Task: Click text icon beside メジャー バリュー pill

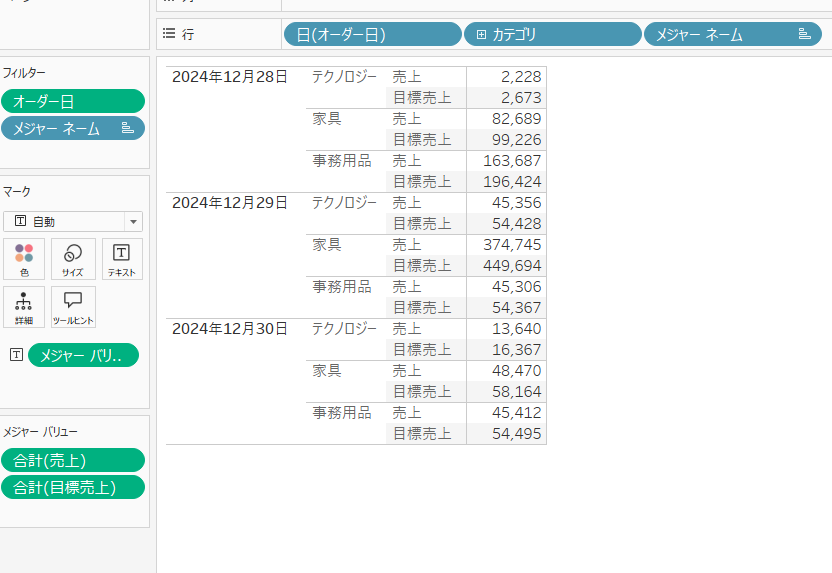Action: pyautogui.click(x=16, y=355)
